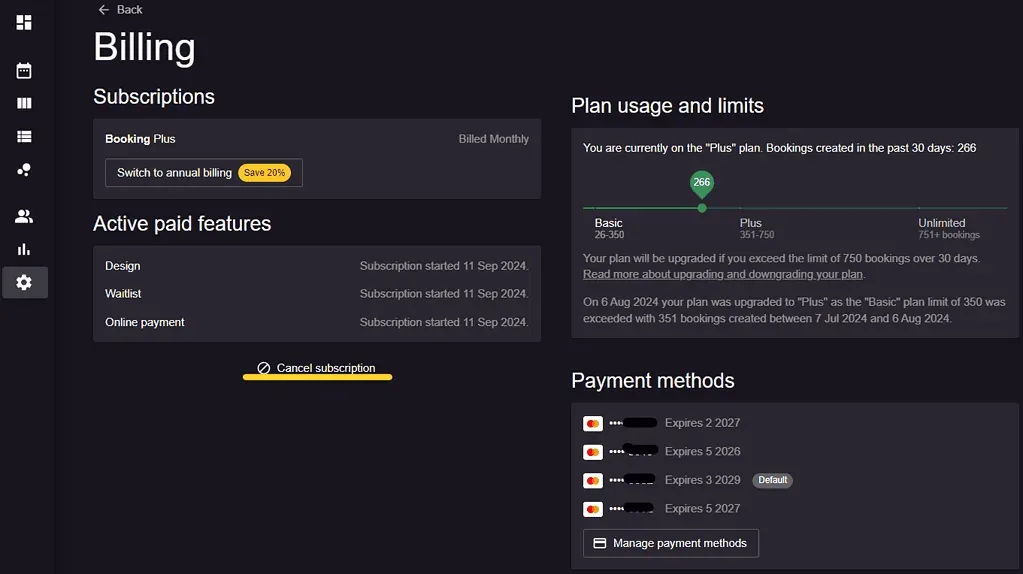Open upgrading and downgrading plan link

[723, 275]
